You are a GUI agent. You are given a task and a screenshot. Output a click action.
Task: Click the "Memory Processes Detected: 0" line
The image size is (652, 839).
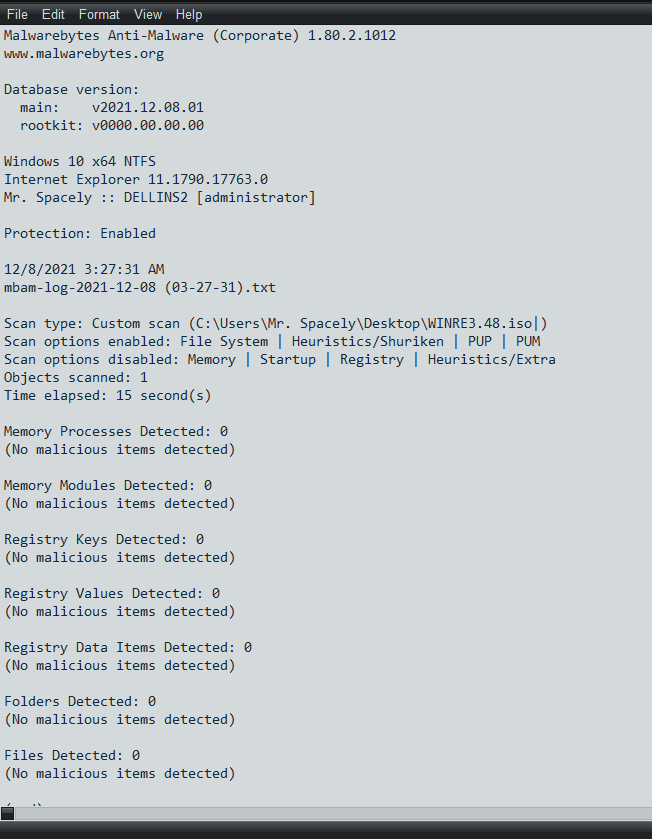tap(116, 431)
